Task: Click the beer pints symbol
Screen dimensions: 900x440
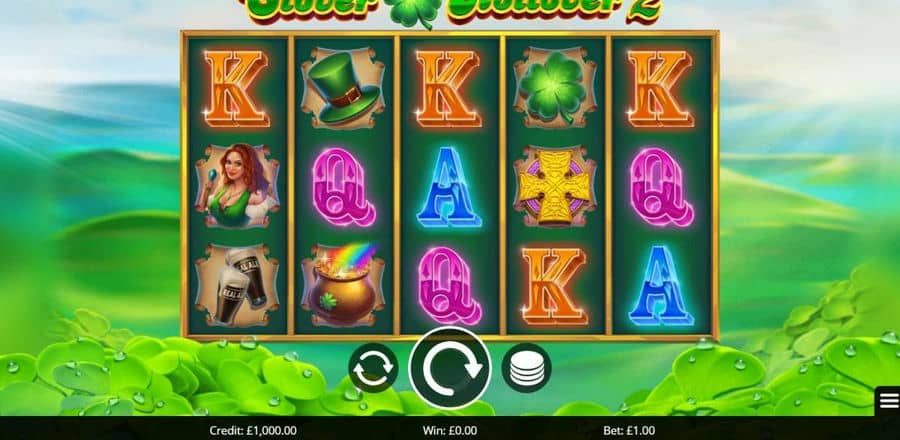Action: tap(237, 285)
